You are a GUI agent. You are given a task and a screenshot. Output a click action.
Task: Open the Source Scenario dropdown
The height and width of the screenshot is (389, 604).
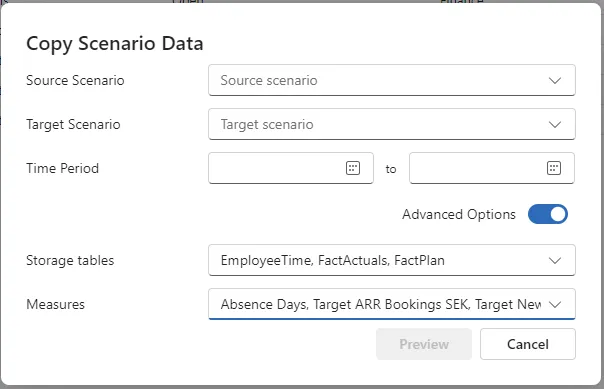click(392, 80)
